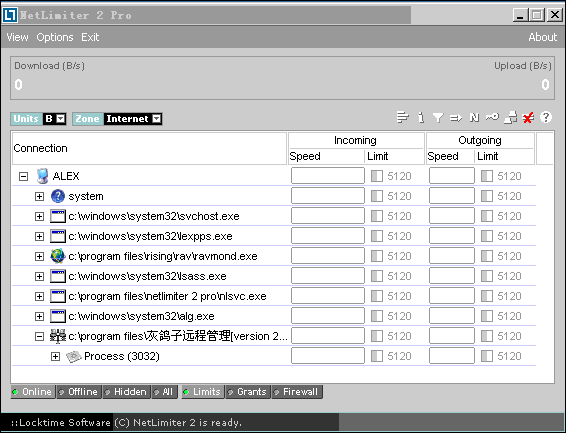
Task: Toggle outgoing limit checkbox for ravmond.exe
Action: point(487,256)
